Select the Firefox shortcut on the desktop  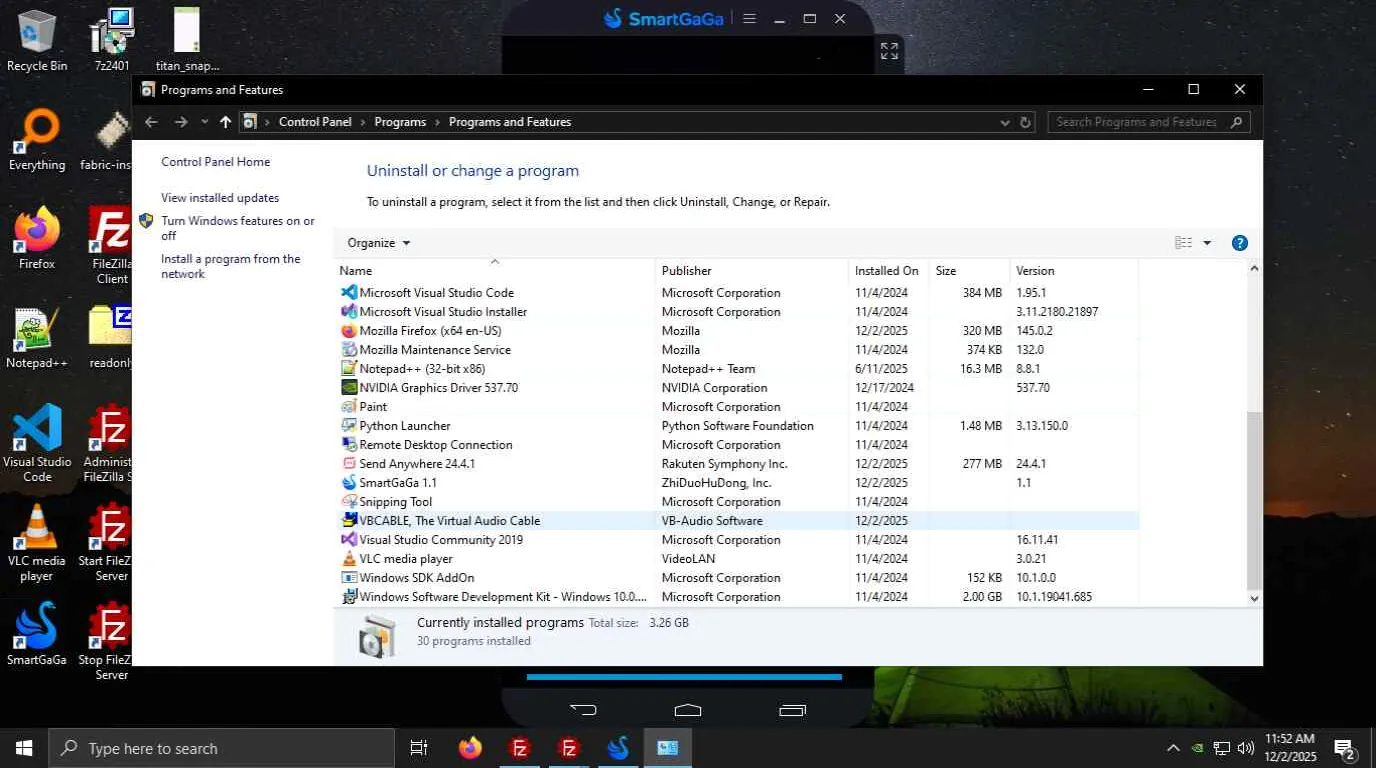tap(37, 238)
